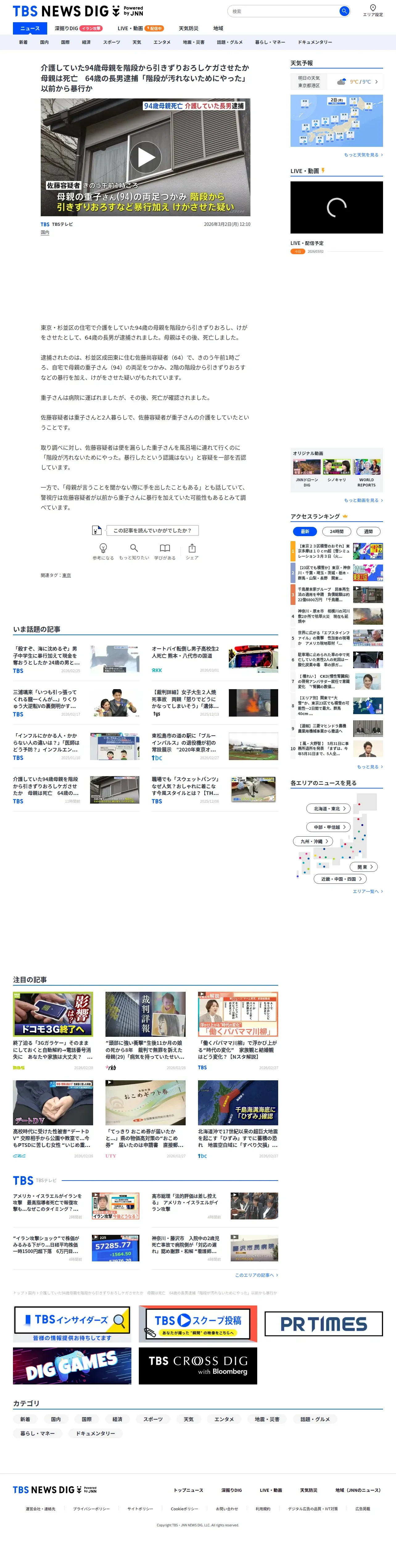Click 国際 in the bottom カテゴリ list
This screenshot has width=396, height=1568.
click(86, 1420)
